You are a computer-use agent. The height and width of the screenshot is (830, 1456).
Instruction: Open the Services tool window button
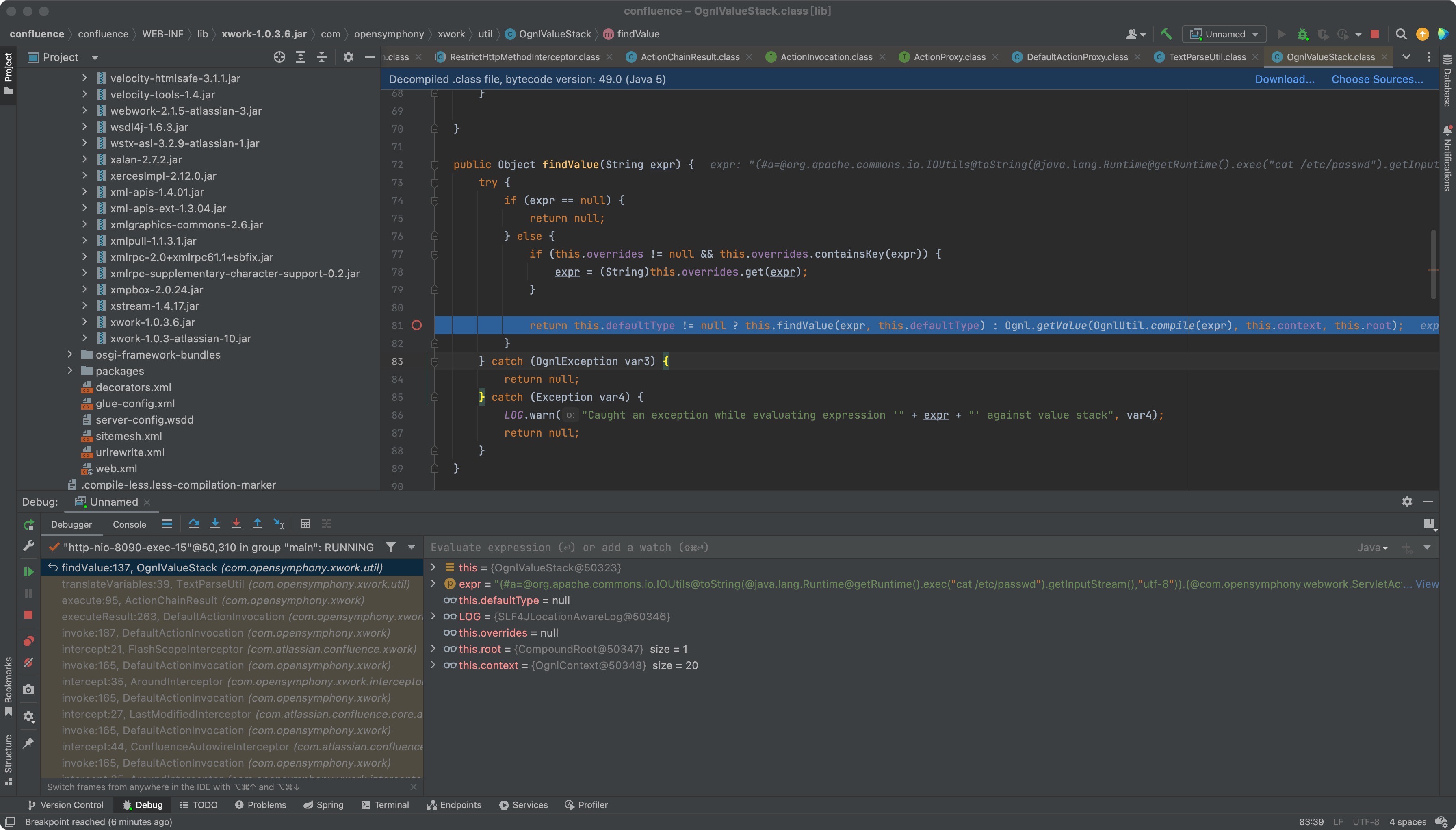[x=523, y=805]
